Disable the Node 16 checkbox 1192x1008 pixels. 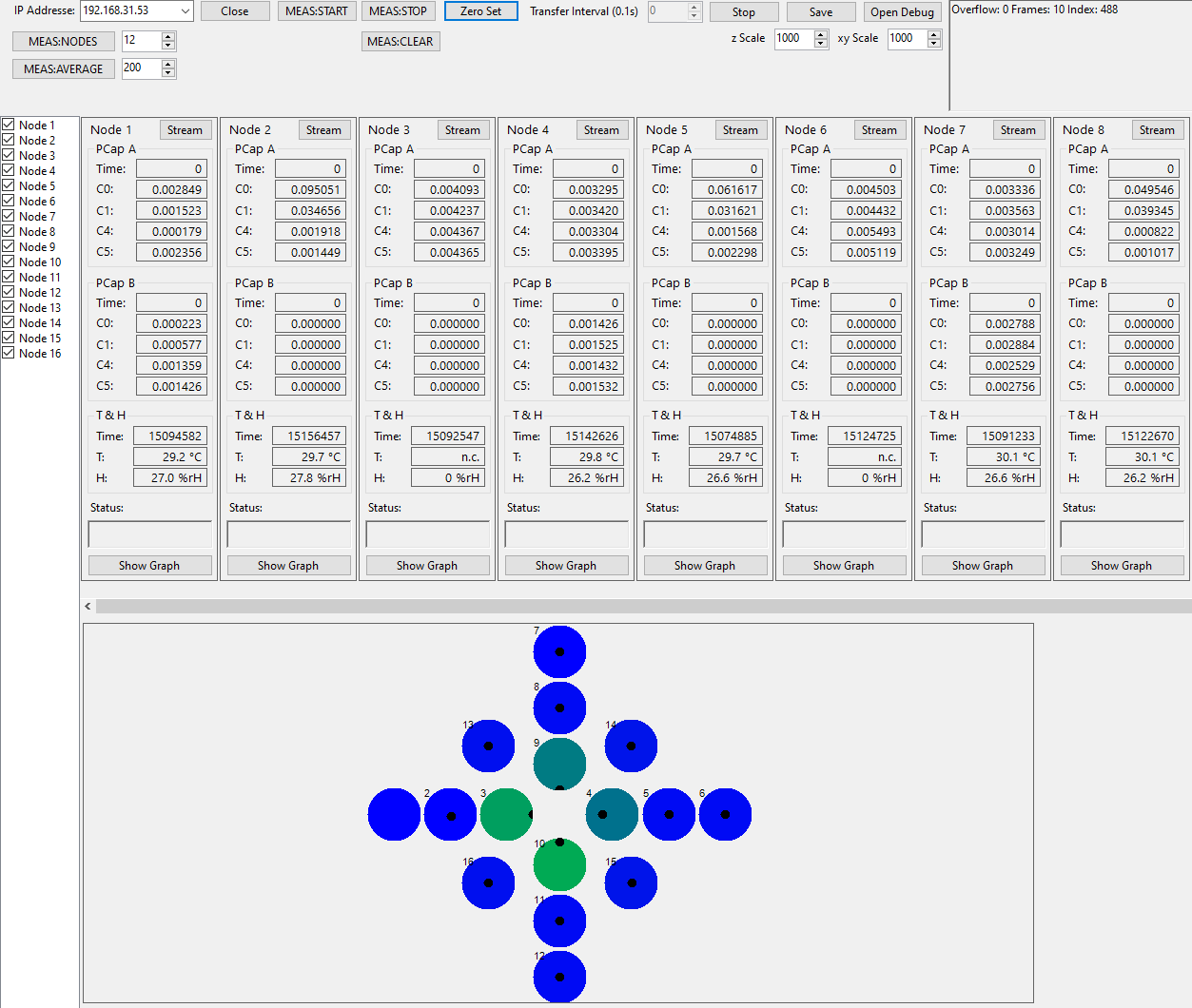(9, 353)
